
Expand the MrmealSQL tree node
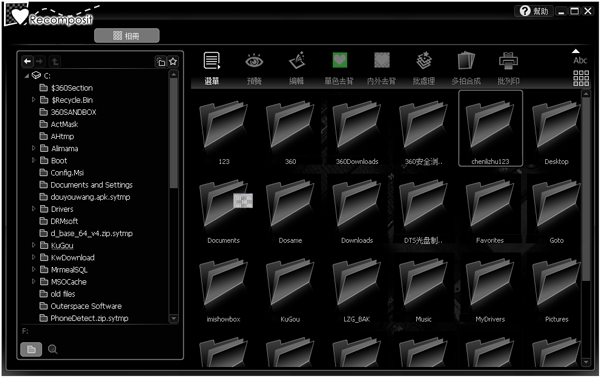coord(33,269)
